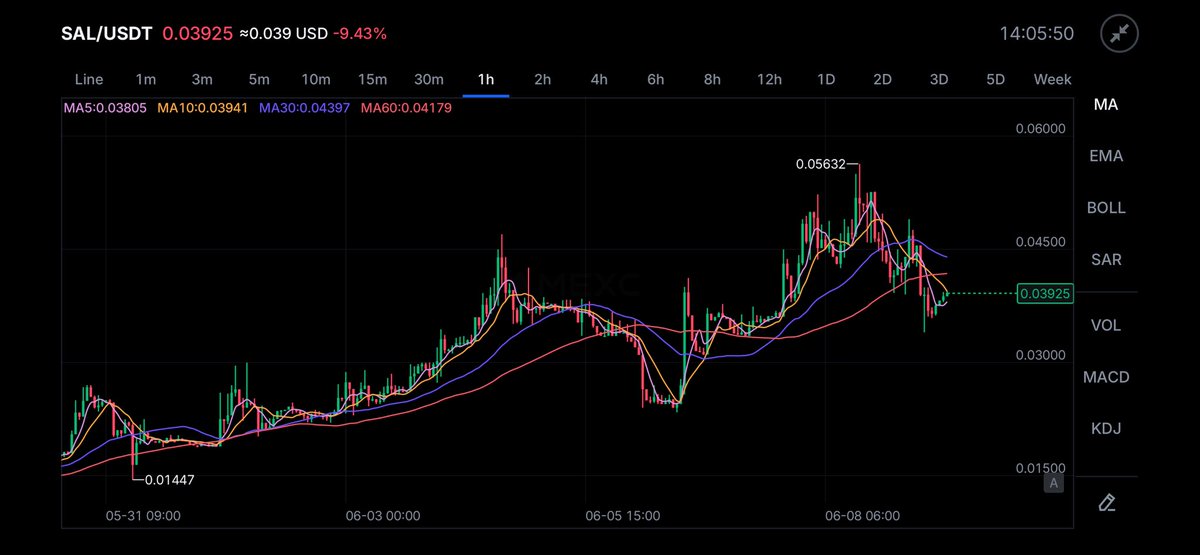Select the 6h timeframe
Screen dimensions: 1200x555
click(656, 79)
